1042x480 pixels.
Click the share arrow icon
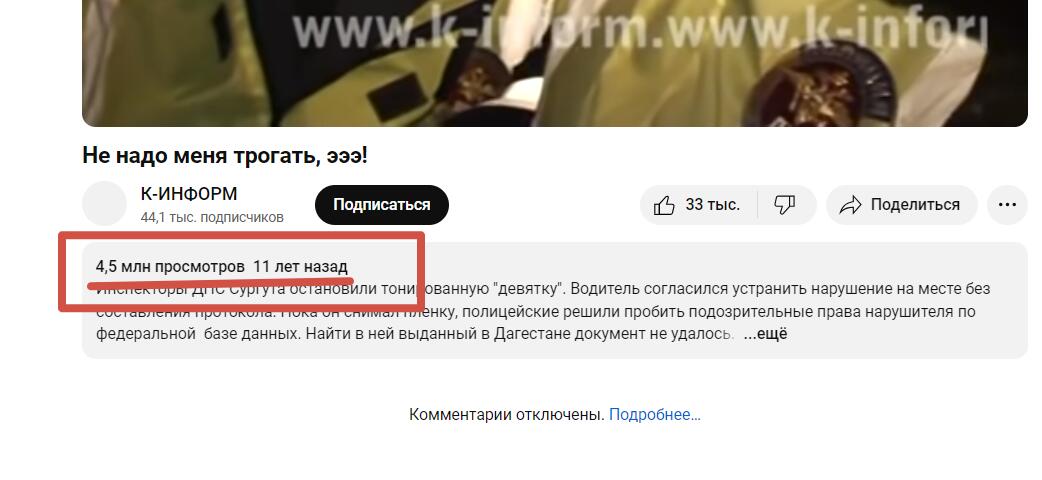point(851,205)
